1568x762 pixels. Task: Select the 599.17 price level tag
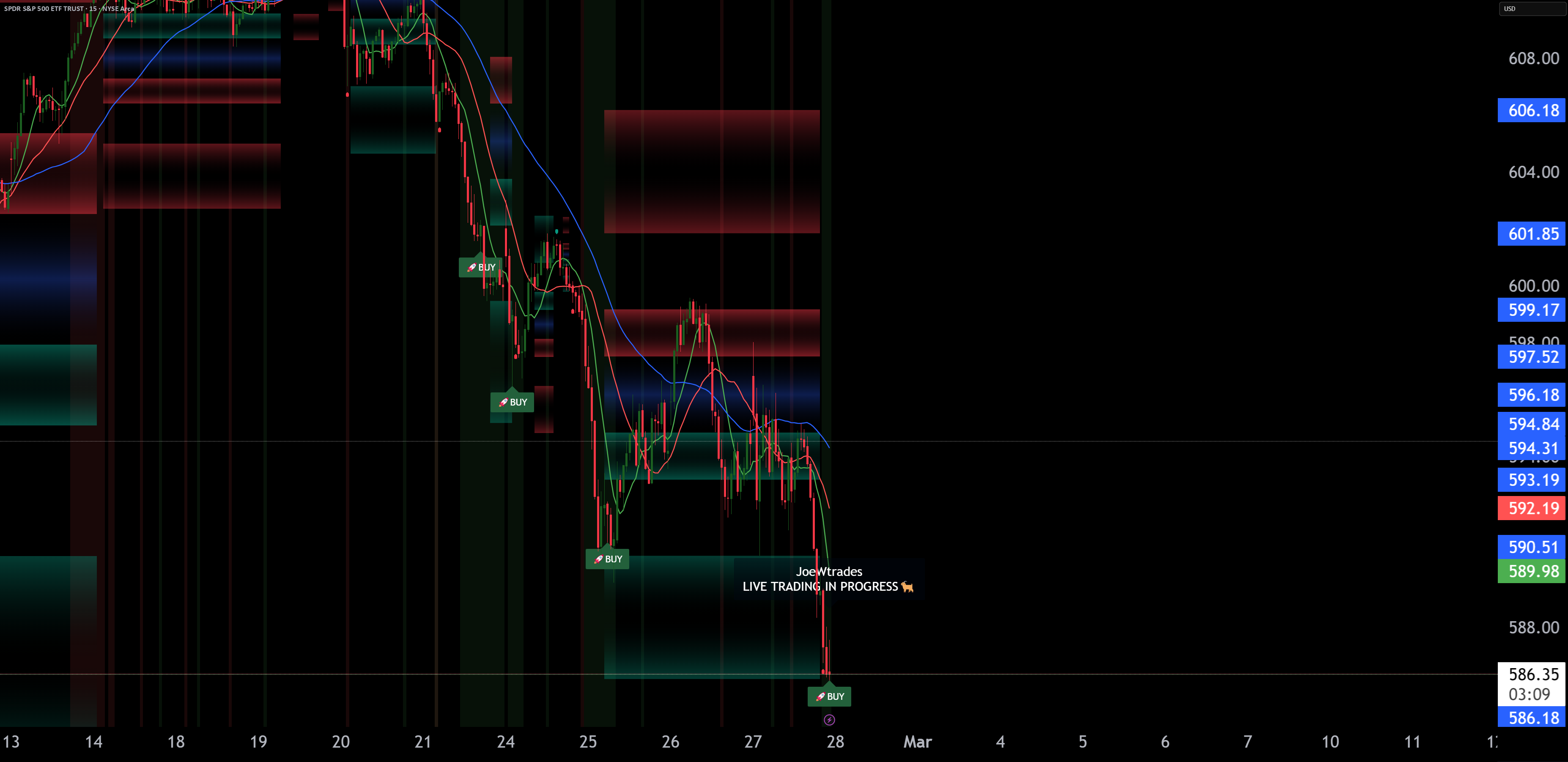pyautogui.click(x=1532, y=310)
